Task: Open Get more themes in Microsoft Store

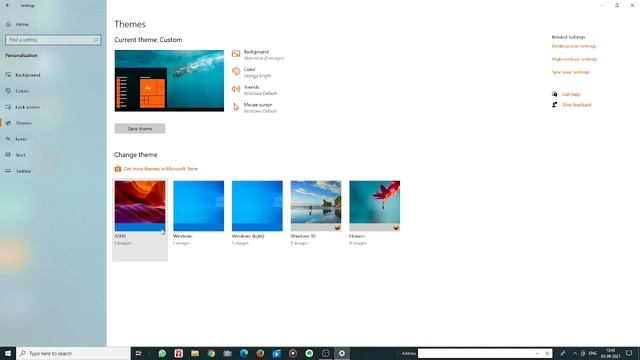Action: [x=161, y=169]
